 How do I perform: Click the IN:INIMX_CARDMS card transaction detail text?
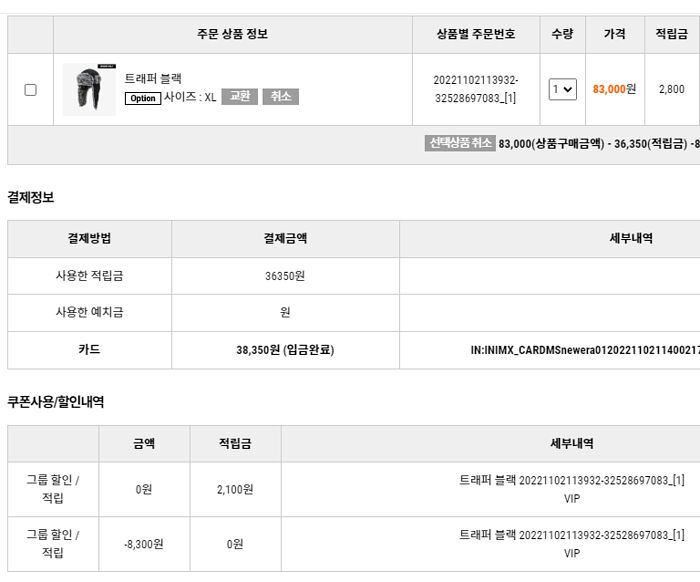[x=585, y=350]
